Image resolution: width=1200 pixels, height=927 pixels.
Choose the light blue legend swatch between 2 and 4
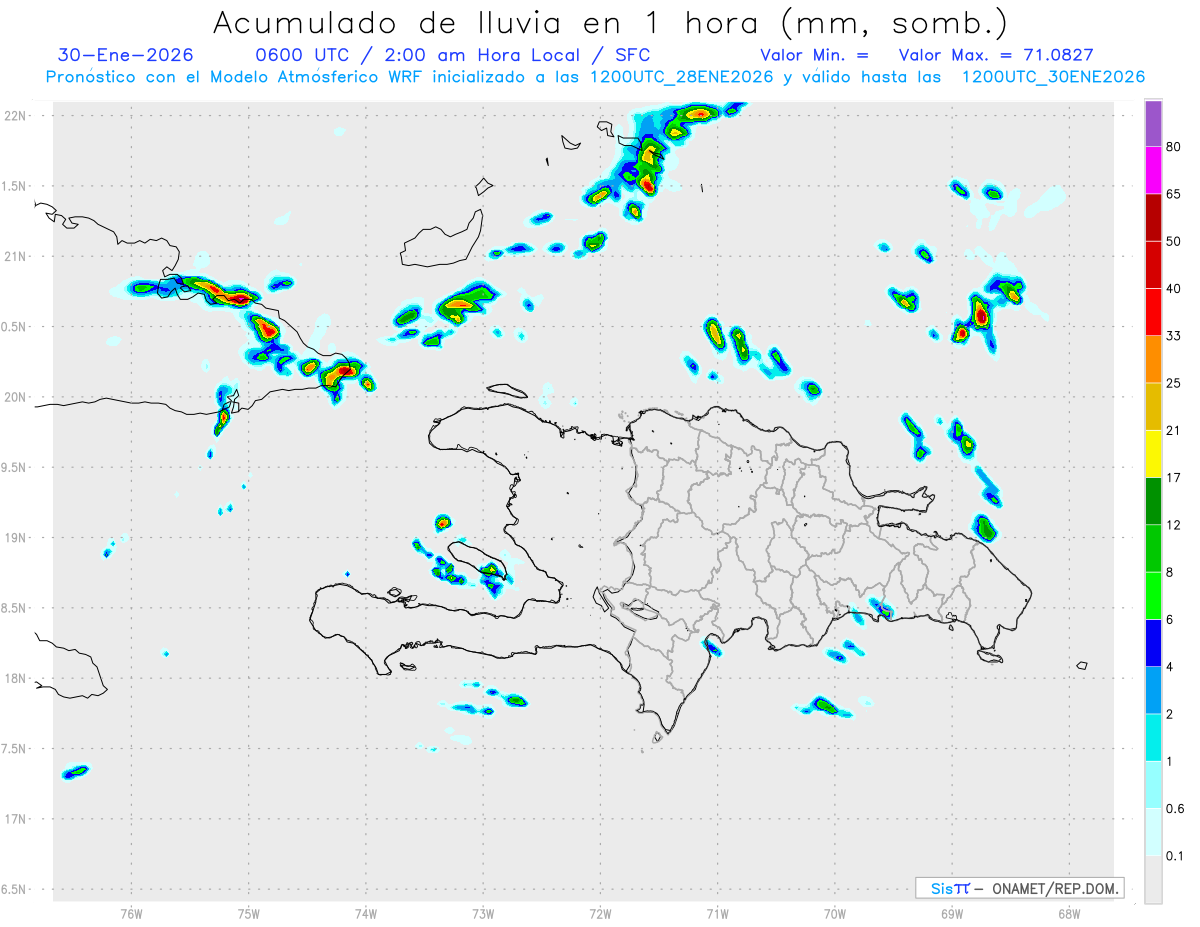(1153, 691)
